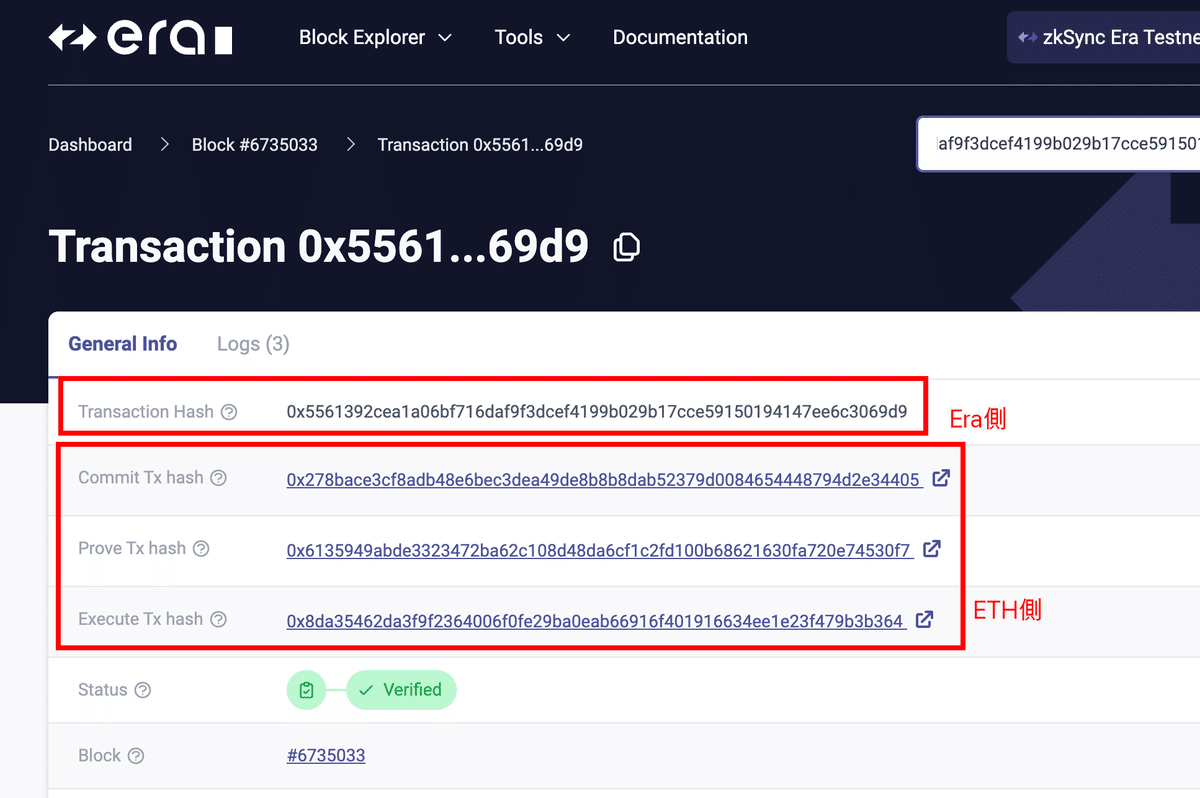Open the external link for Execute Tx hash
Viewport: 1200px width, 798px height.
925,619
